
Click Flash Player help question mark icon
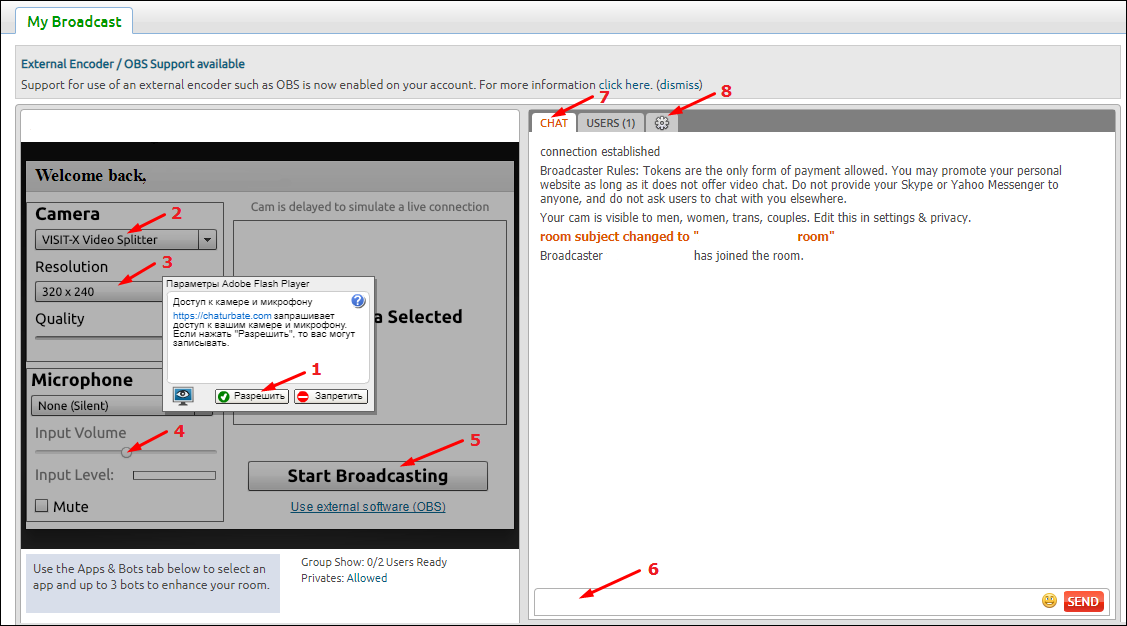(x=359, y=301)
